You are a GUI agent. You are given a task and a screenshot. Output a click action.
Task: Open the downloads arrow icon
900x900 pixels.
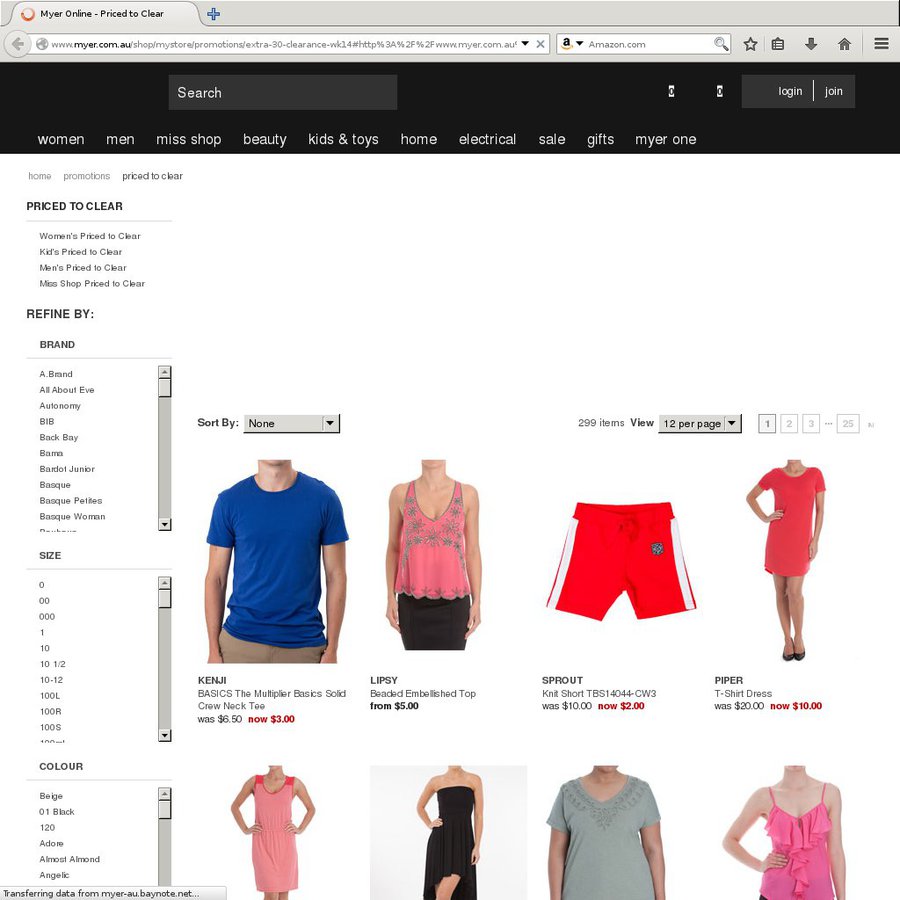click(x=811, y=44)
